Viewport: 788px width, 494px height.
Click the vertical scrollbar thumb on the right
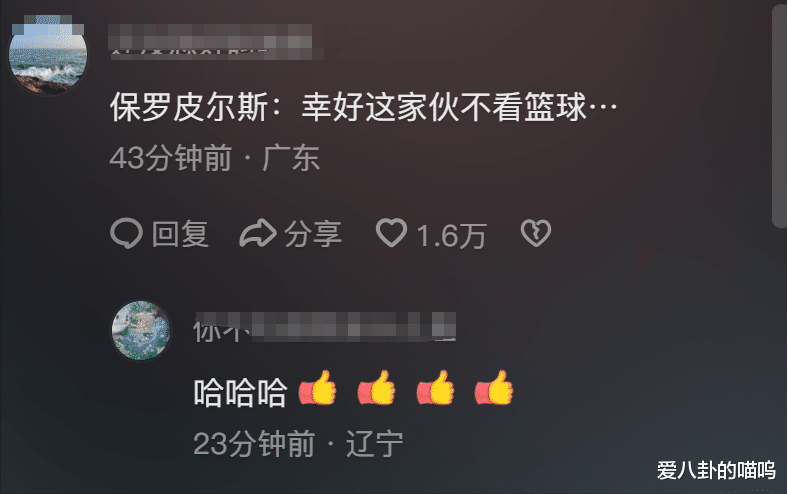click(x=779, y=118)
